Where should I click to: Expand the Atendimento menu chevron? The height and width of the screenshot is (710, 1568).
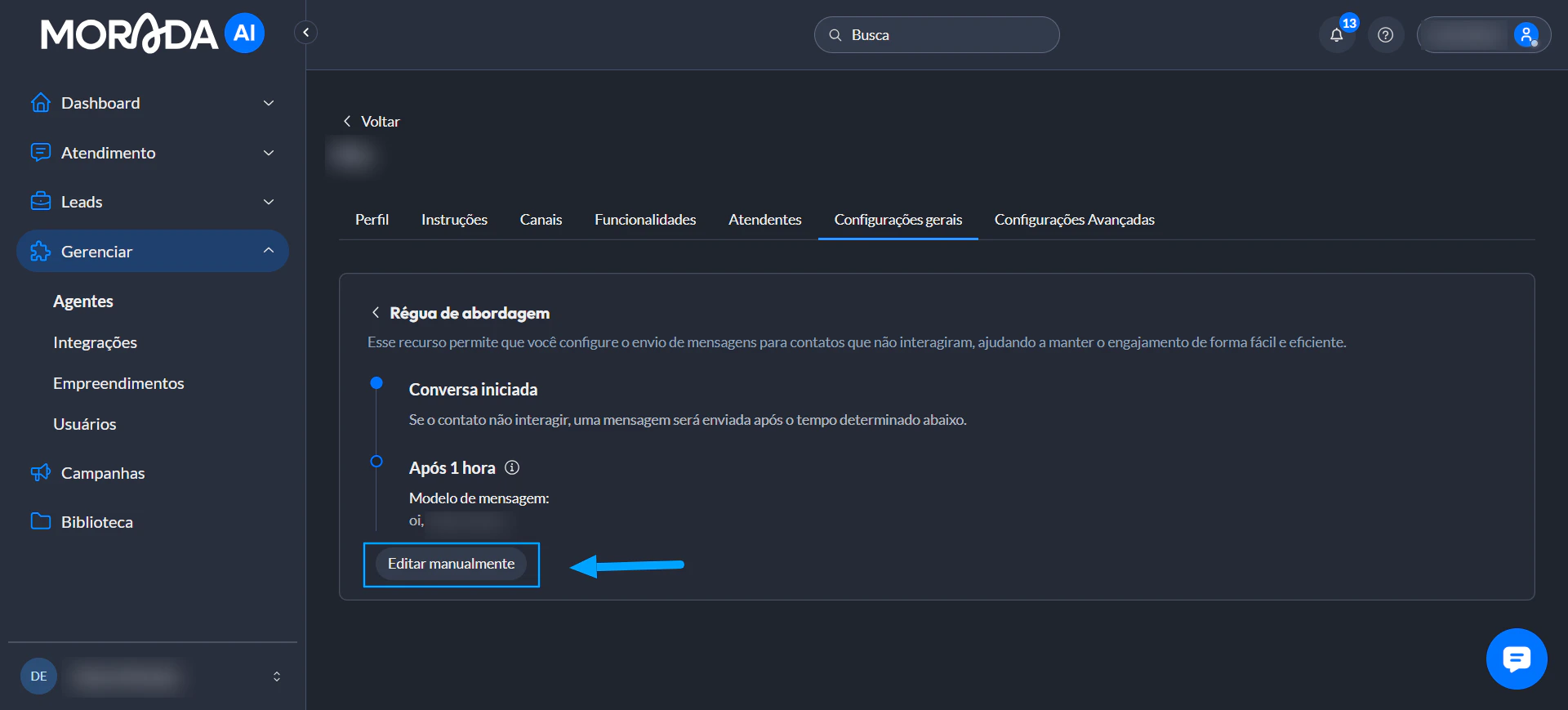[269, 153]
